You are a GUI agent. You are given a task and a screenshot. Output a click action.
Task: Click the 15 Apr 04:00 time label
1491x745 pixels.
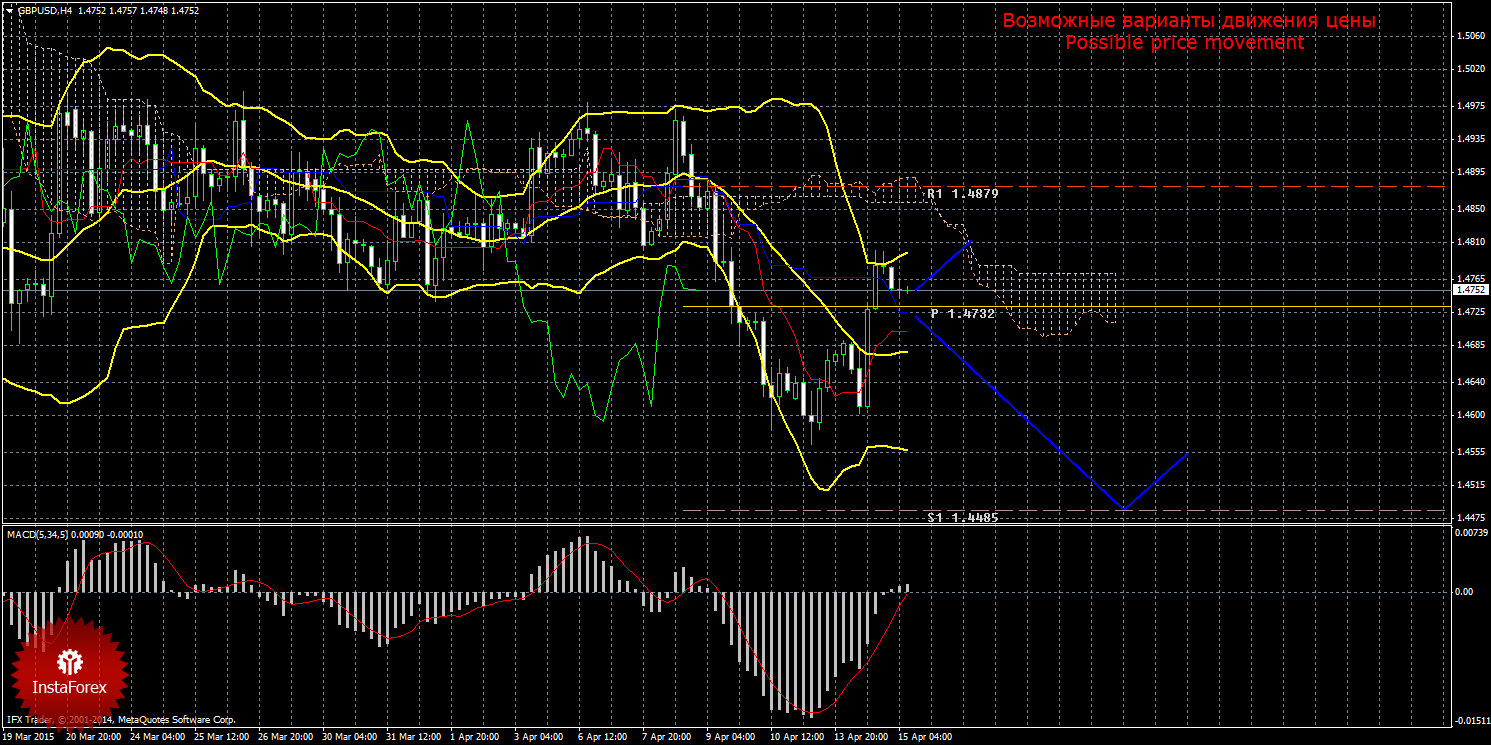pyautogui.click(x=924, y=737)
